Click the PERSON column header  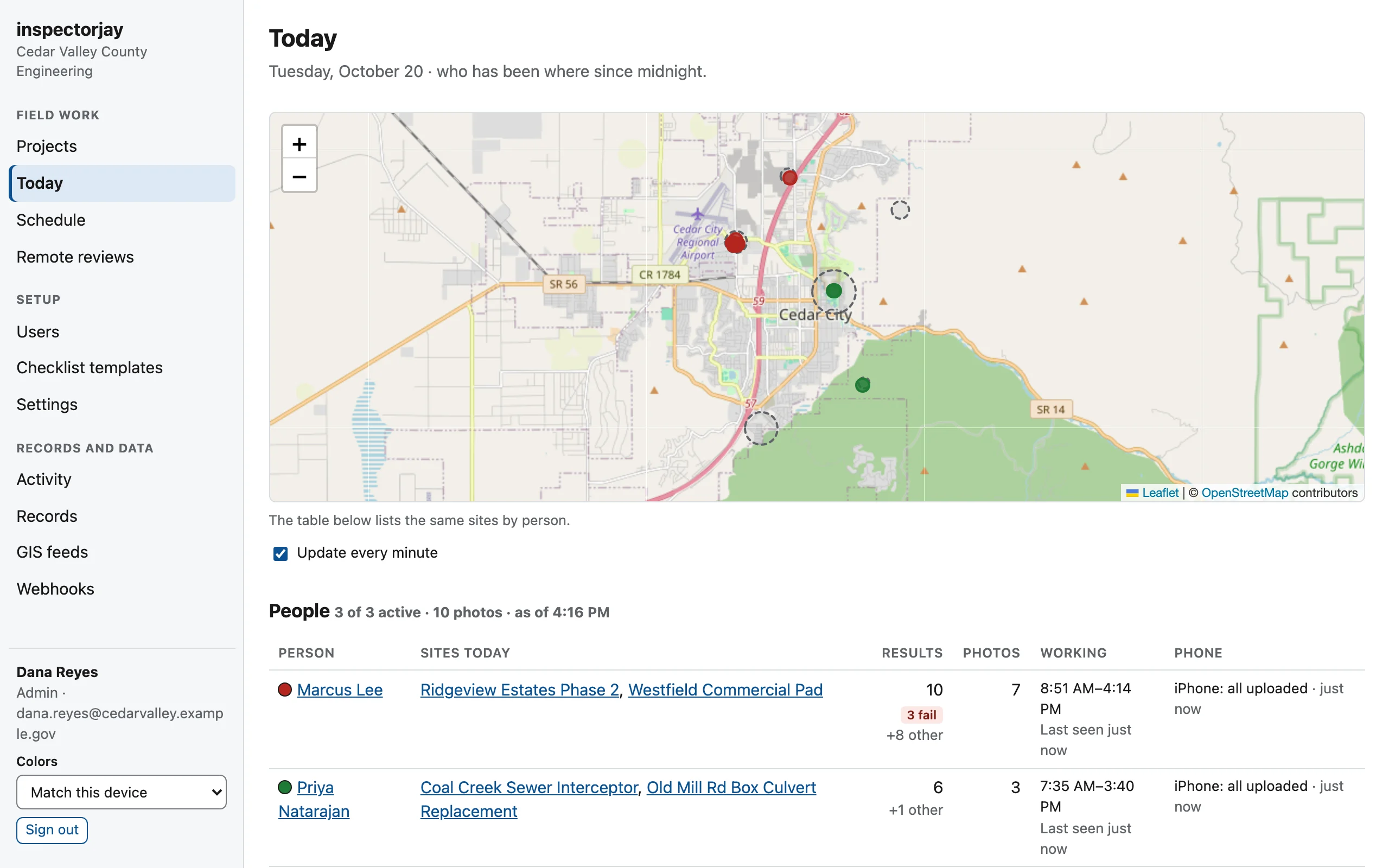click(306, 653)
